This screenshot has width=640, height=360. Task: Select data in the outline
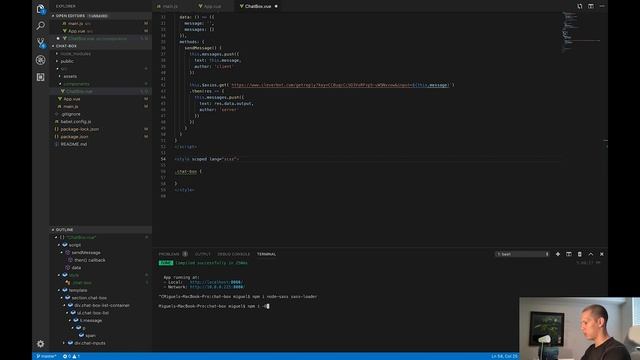(x=76, y=267)
